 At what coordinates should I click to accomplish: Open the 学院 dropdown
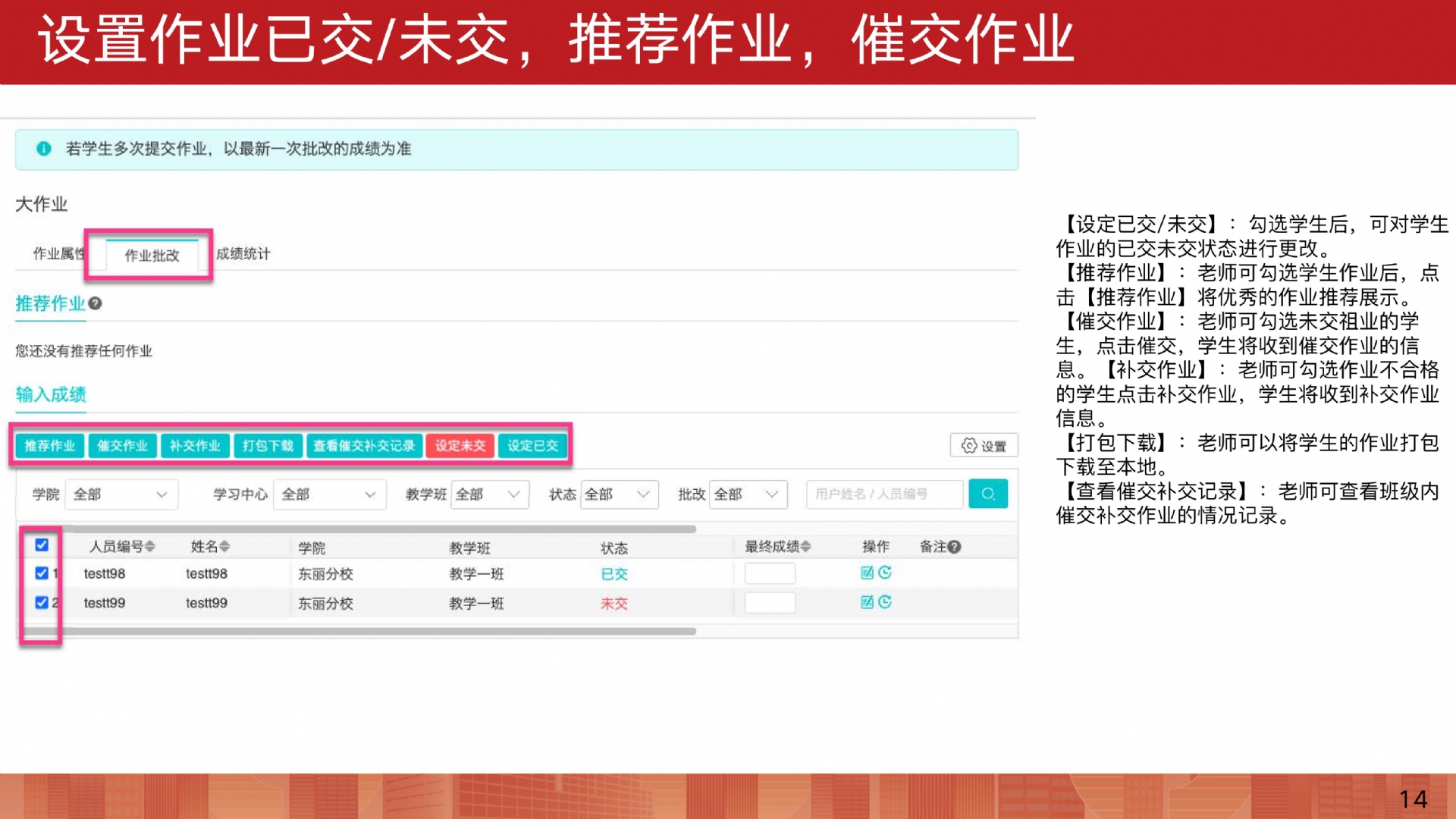121,494
